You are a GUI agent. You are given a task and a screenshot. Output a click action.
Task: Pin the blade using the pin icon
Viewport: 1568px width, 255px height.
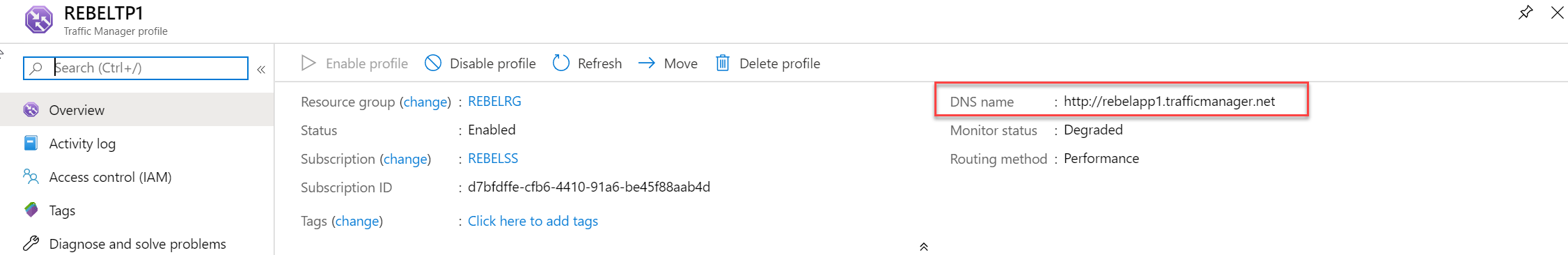1525,13
